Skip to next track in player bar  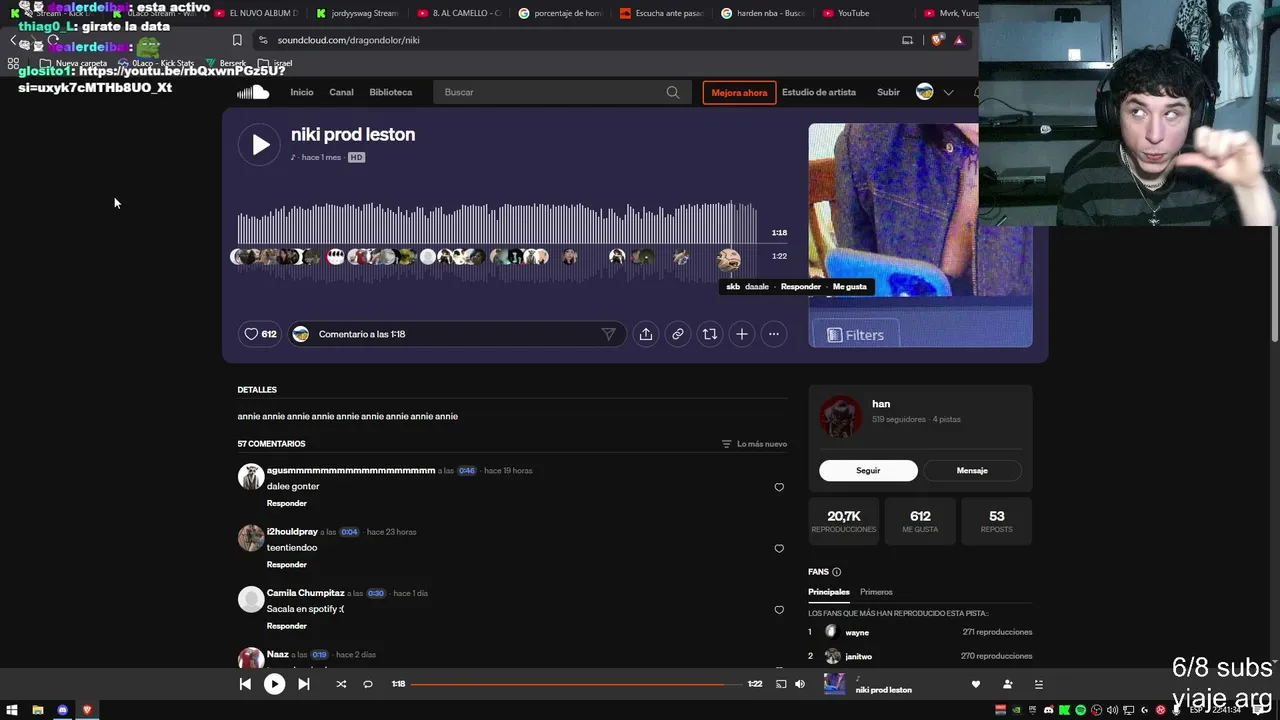point(304,684)
